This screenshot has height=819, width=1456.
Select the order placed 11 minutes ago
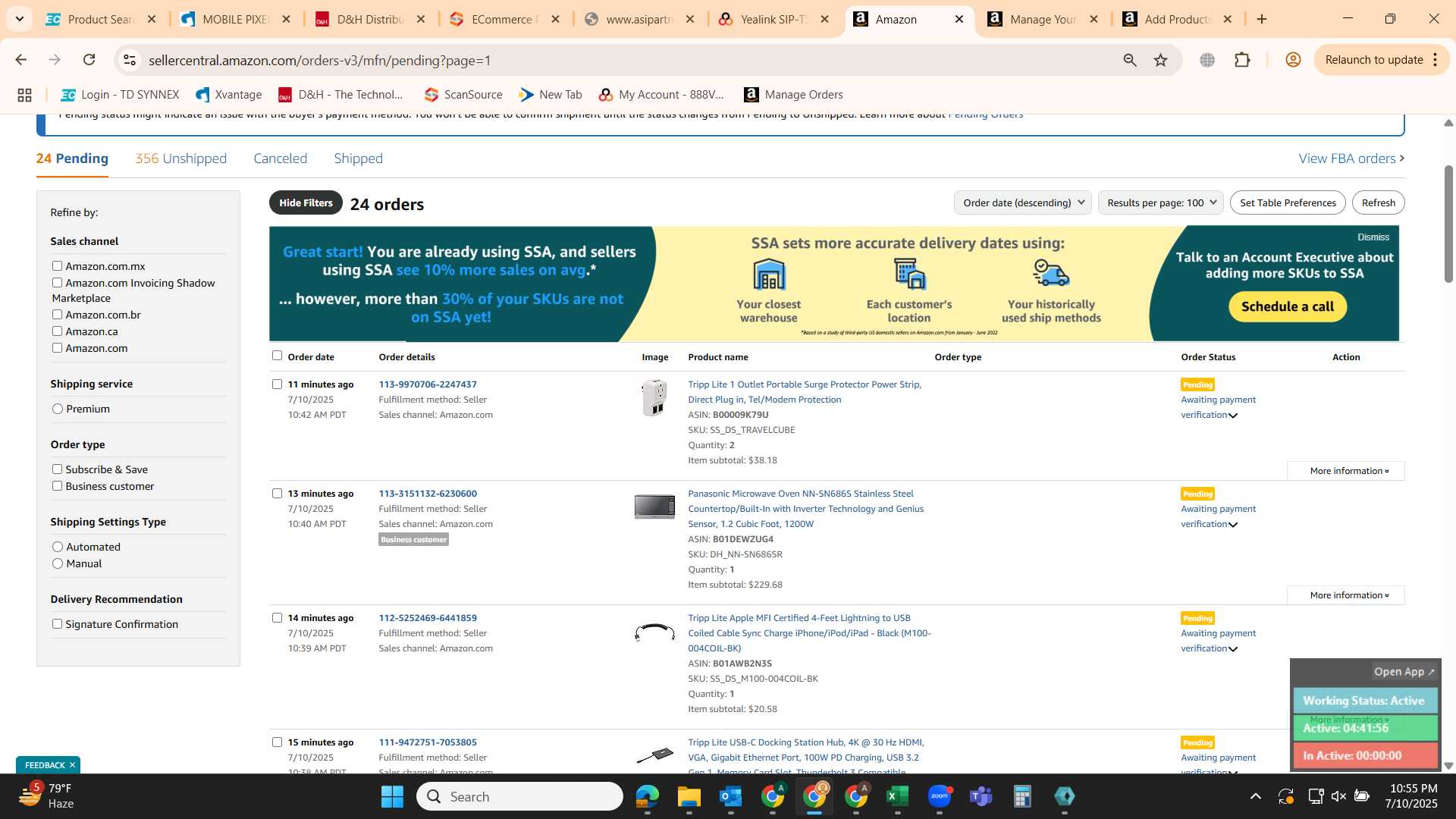point(277,384)
